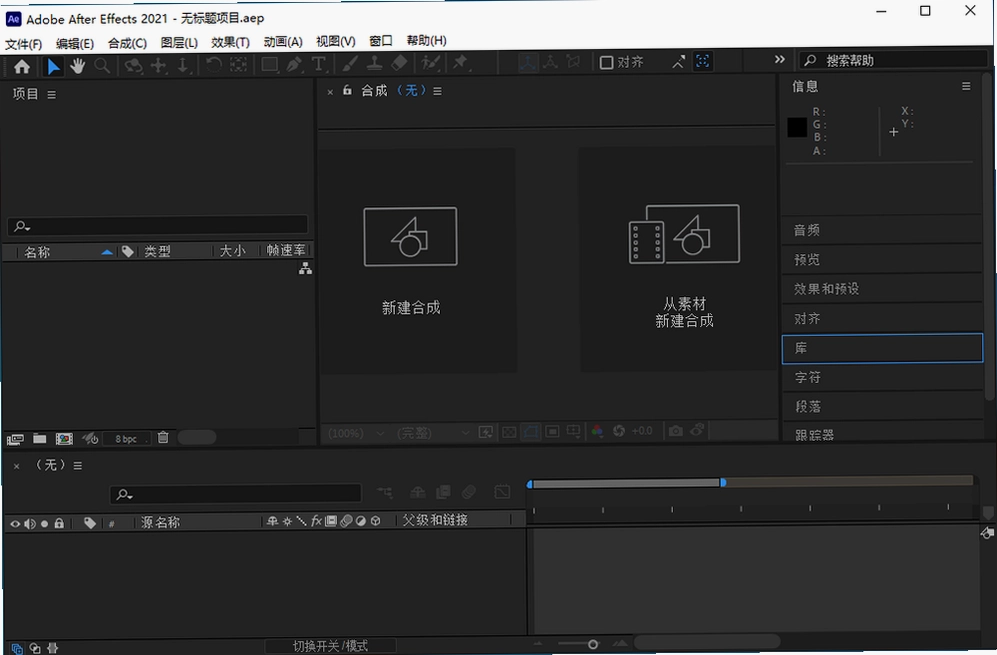Select the Pen tool

[294, 64]
